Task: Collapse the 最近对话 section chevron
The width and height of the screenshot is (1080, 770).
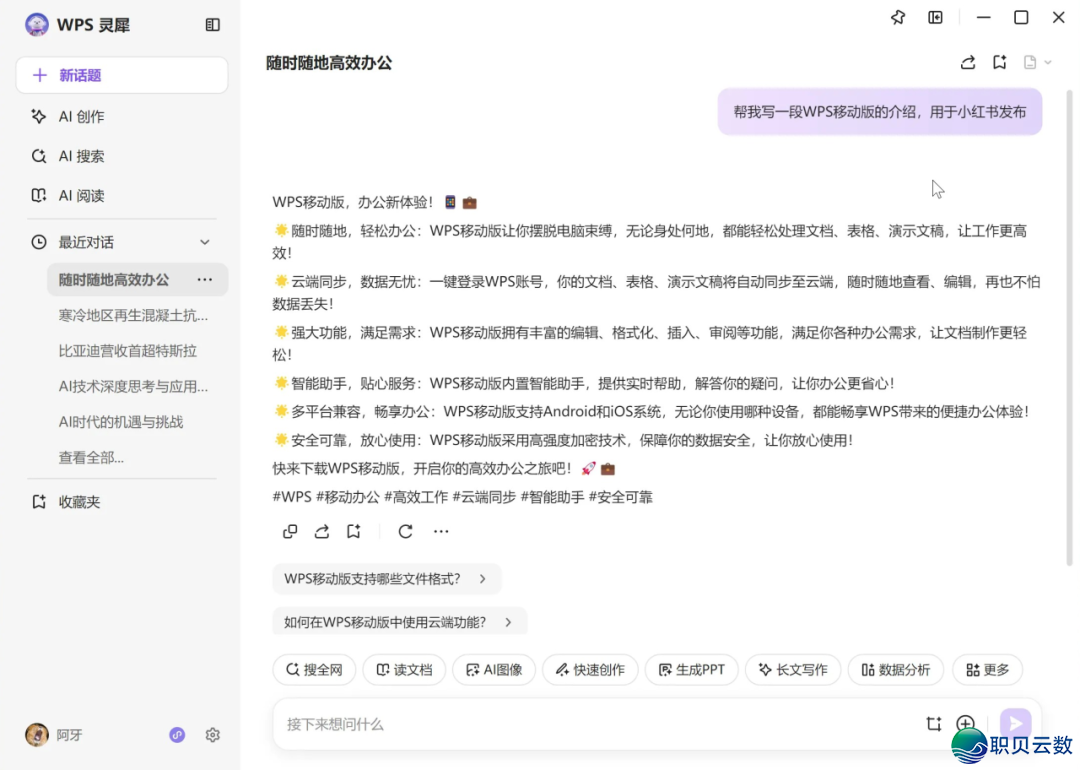Action: 205,242
